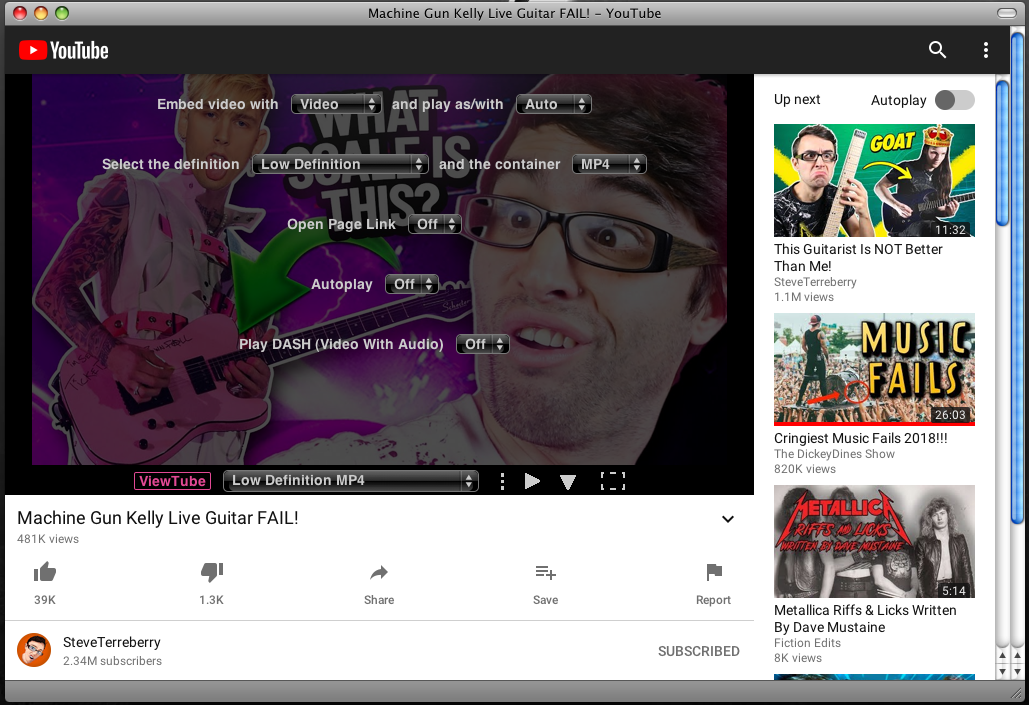
Task: Click ViewTube play button
Action: click(532, 481)
